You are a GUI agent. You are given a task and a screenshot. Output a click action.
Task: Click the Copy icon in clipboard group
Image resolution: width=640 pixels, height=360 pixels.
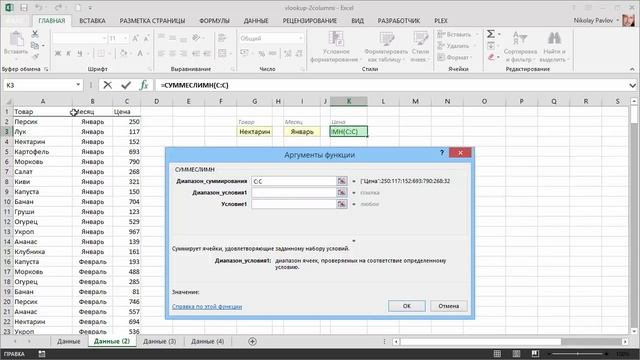[x=35, y=45]
